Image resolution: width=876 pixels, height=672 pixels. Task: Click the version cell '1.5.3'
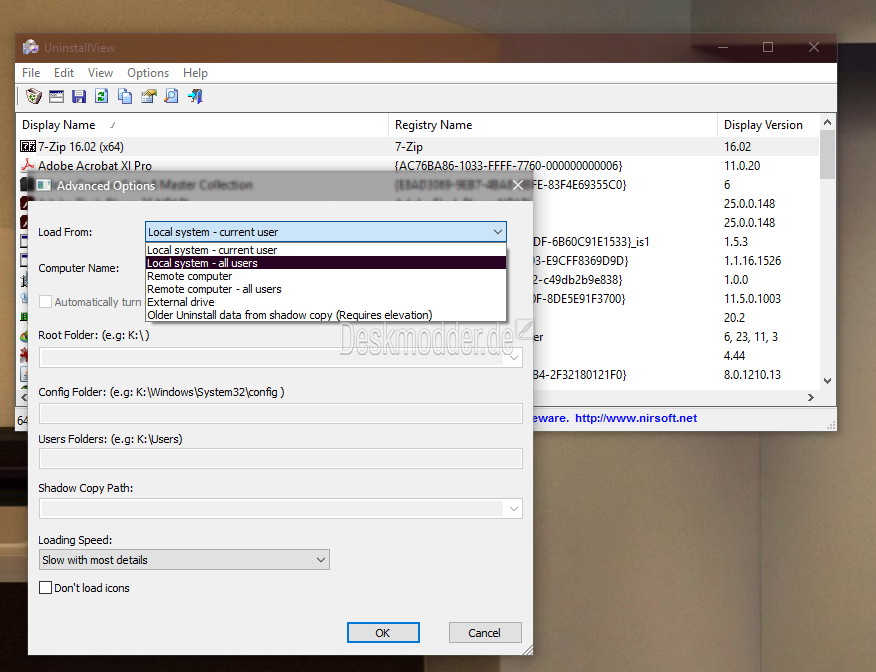pos(736,241)
